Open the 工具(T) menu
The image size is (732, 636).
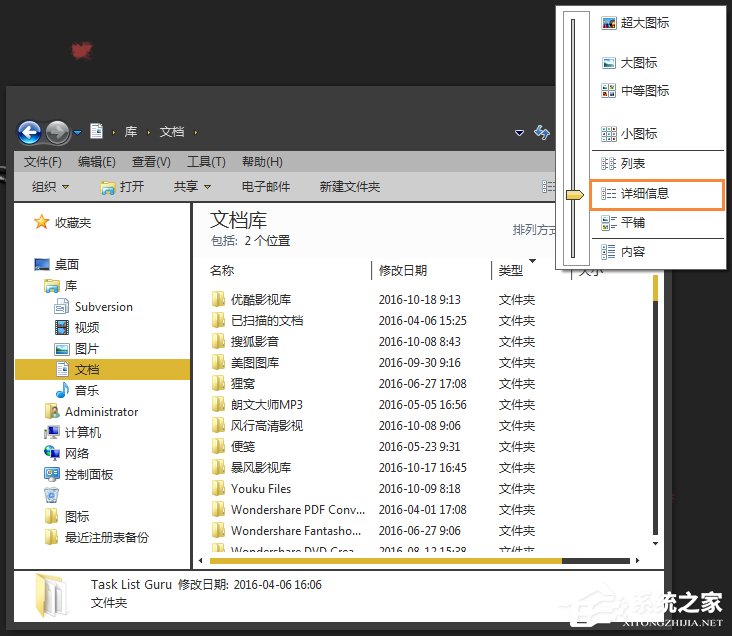point(206,162)
